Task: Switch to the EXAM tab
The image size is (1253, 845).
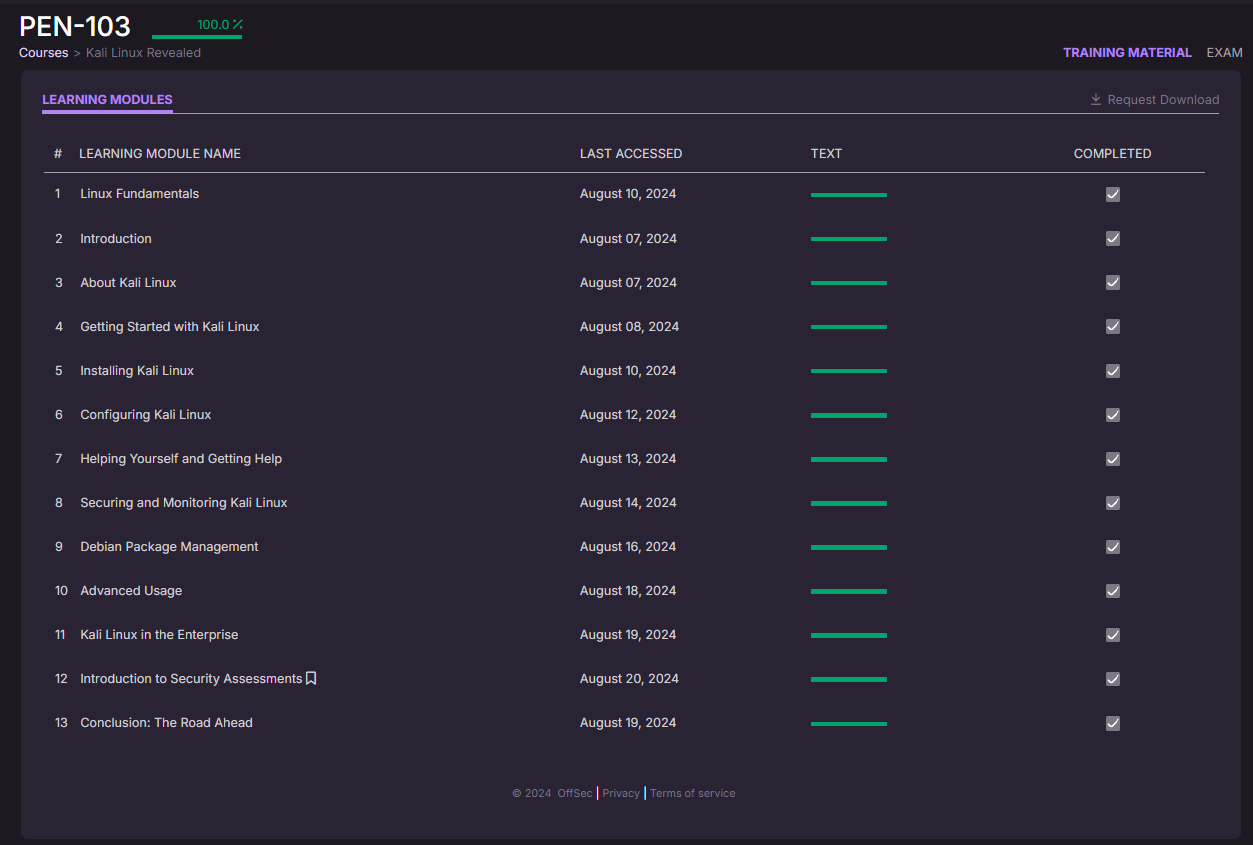Action: click(x=1224, y=52)
